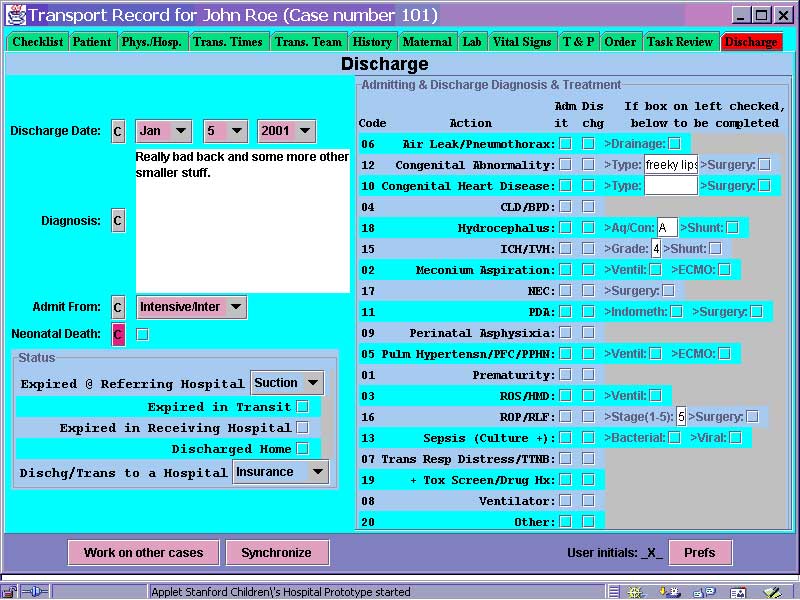800x600 pixels.
Task: Open the discharge month dropdown showing Jan
Action: tap(164, 130)
